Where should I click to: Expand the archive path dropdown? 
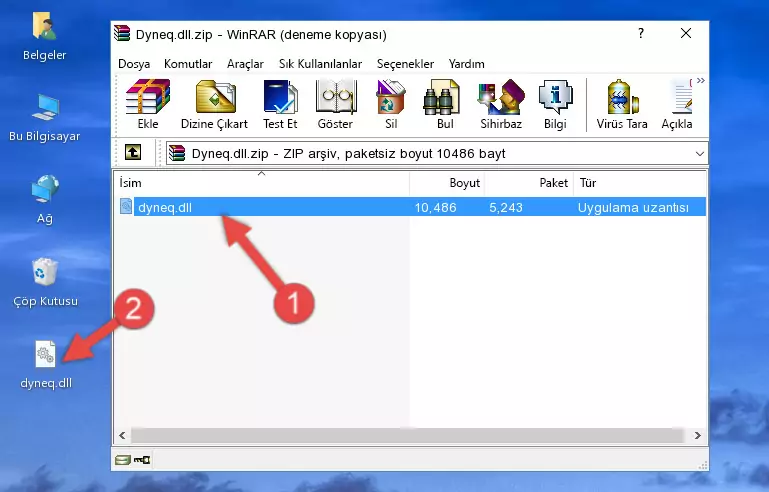tap(699, 154)
